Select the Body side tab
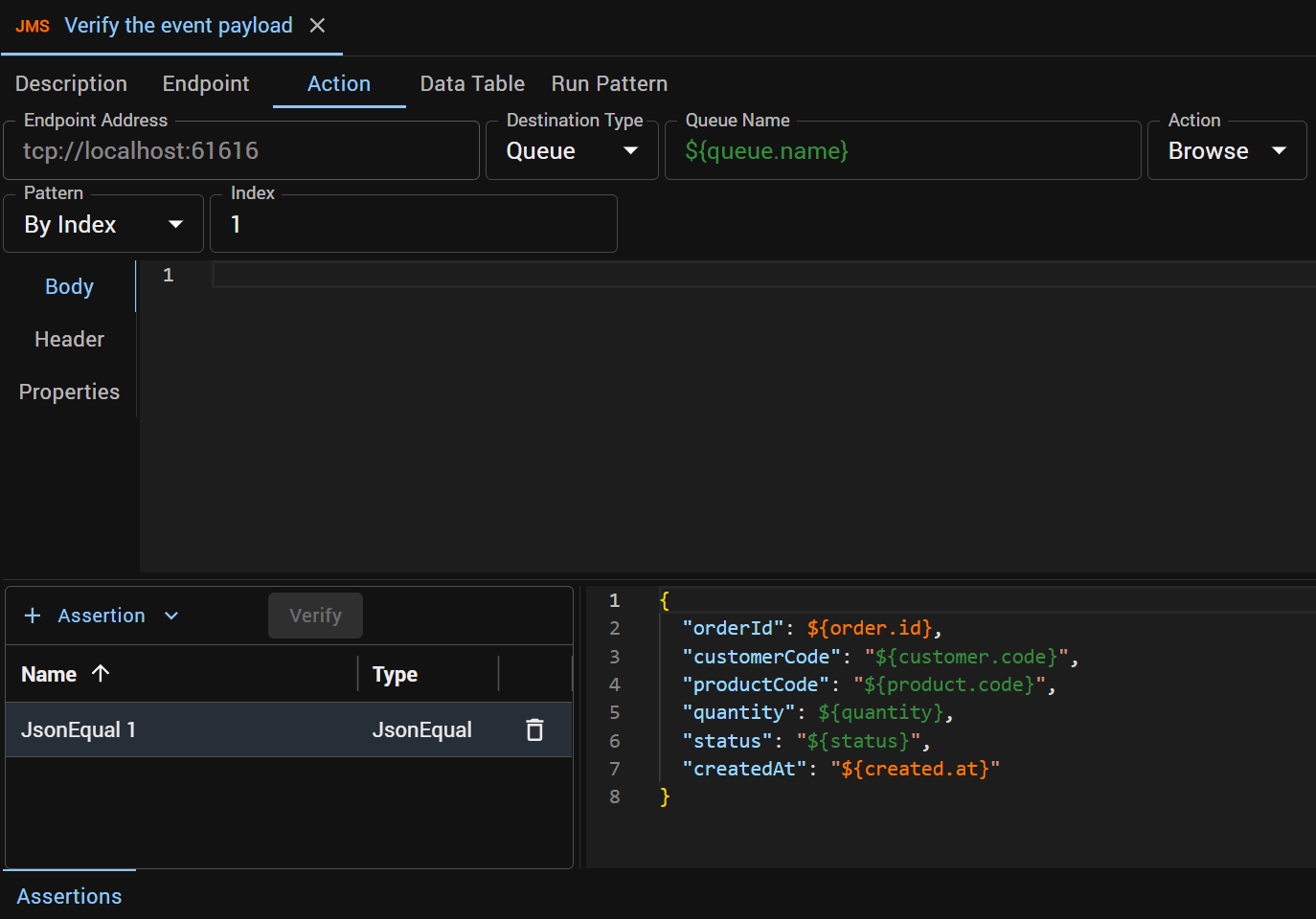1316x919 pixels. (69, 286)
